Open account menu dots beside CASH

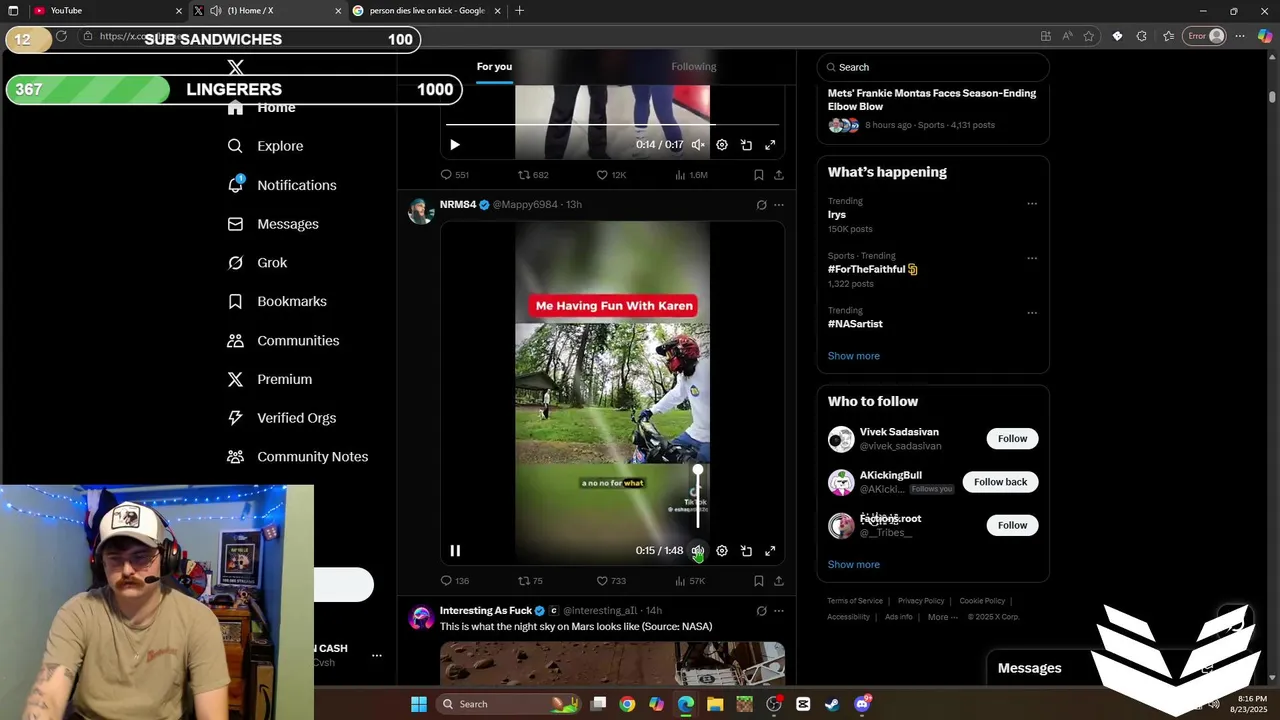click(377, 656)
